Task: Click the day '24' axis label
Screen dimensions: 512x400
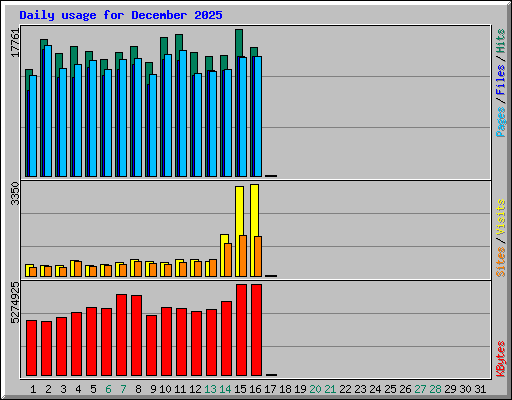Action: (x=375, y=389)
